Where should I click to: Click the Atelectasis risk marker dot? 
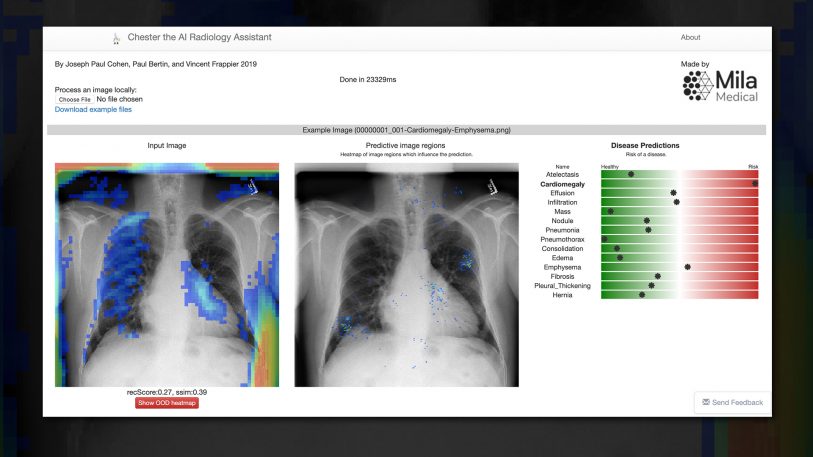[x=630, y=174]
